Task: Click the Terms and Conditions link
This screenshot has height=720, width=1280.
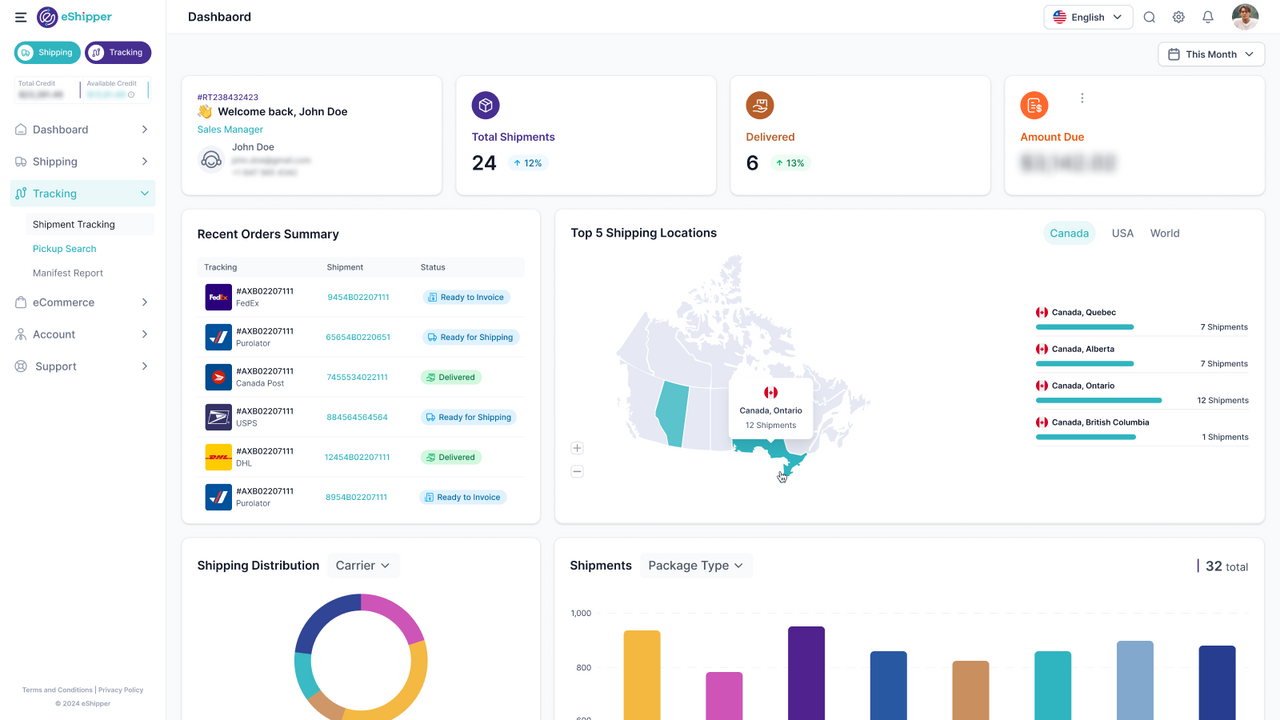Action: point(57,690)
